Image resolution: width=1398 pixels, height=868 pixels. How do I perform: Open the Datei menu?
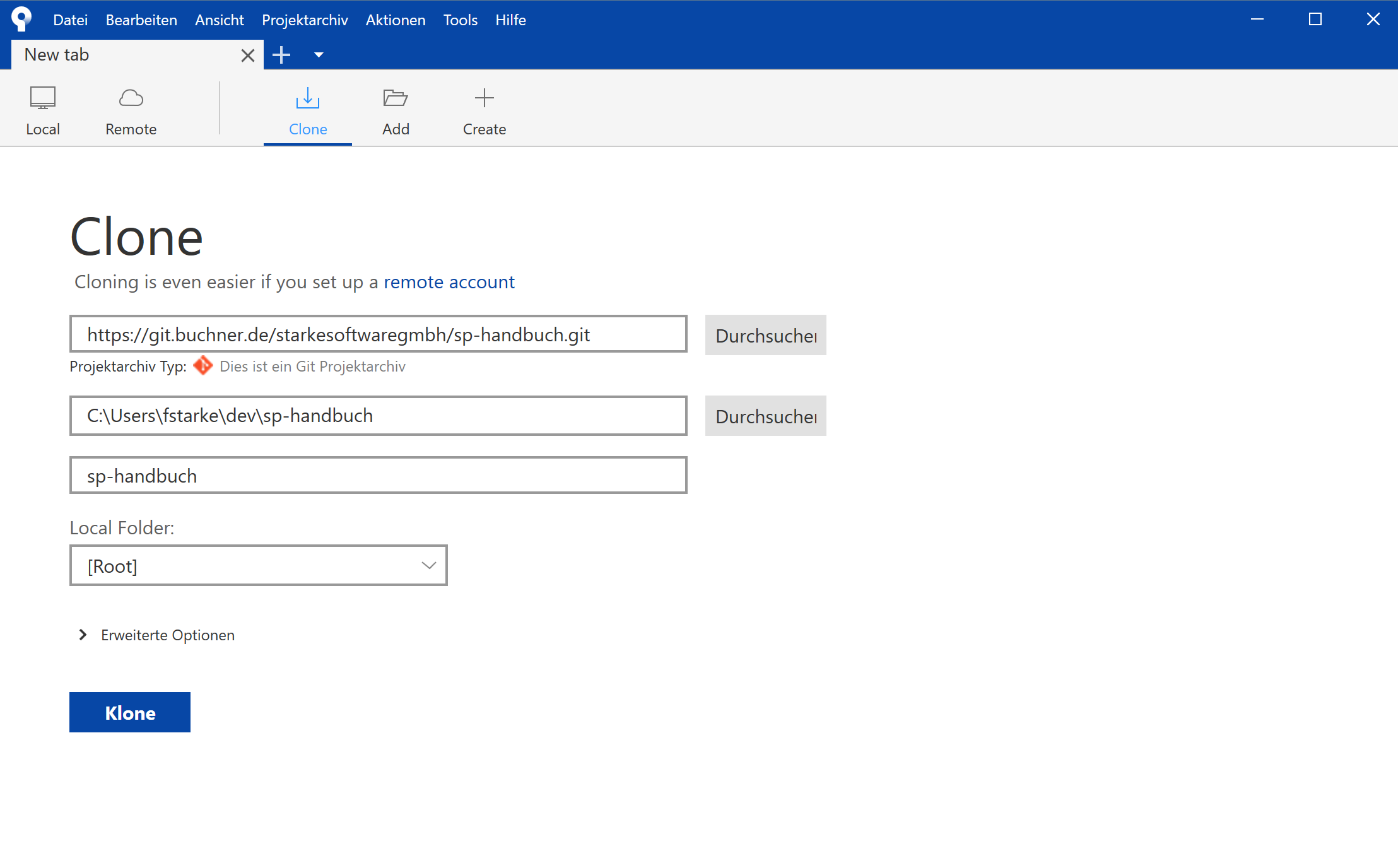(x=70, y=20)
